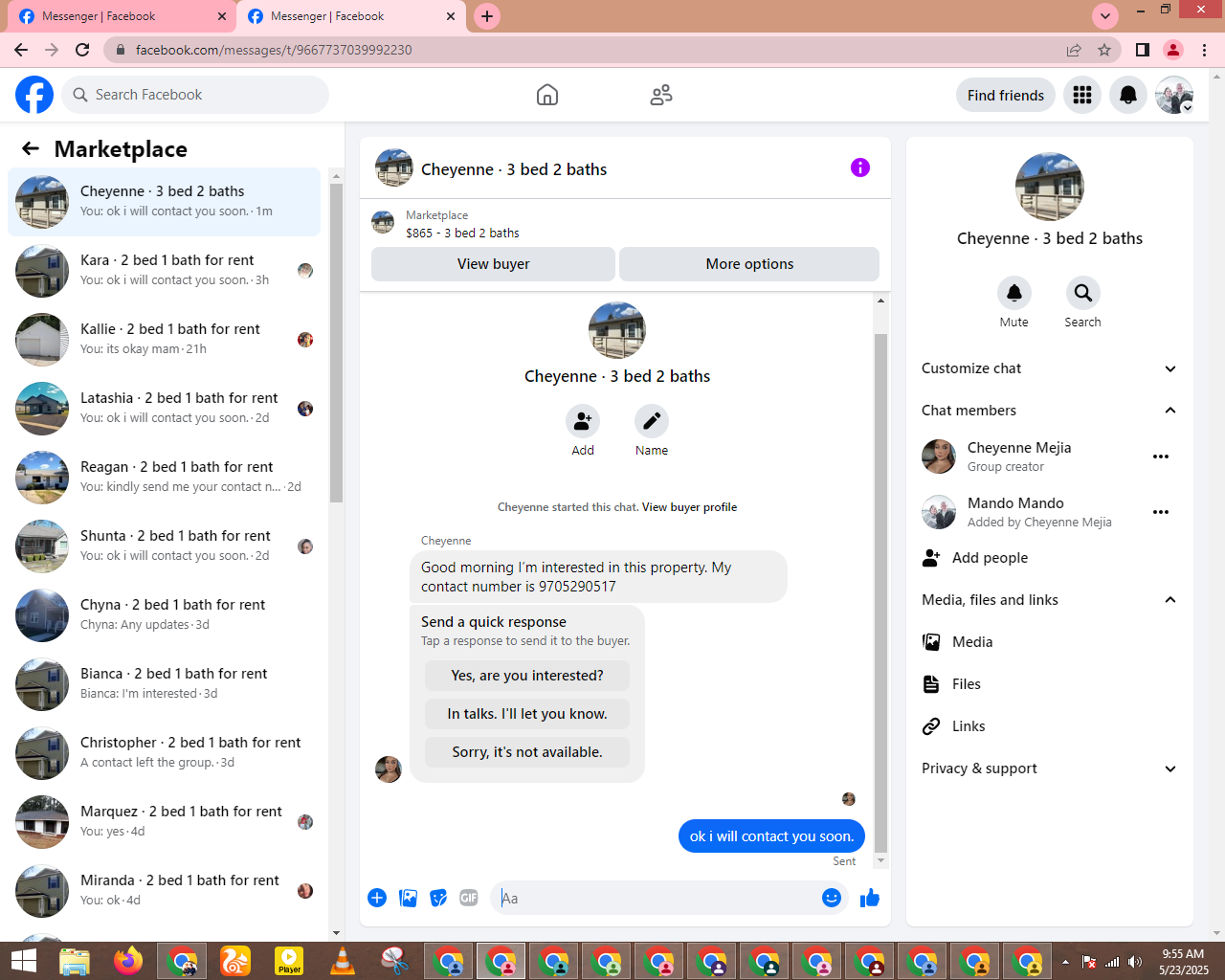Image resolution: width=1225 pixels, height=980 pixels.
Task: Open the Facebook menu grid icon
Action: pos(1082,95)
